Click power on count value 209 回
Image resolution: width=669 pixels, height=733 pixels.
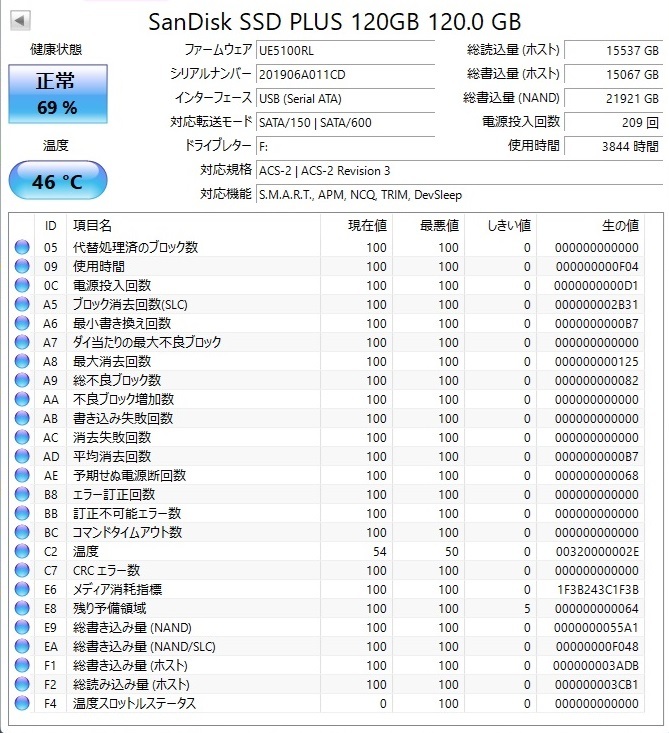(613, 122)
